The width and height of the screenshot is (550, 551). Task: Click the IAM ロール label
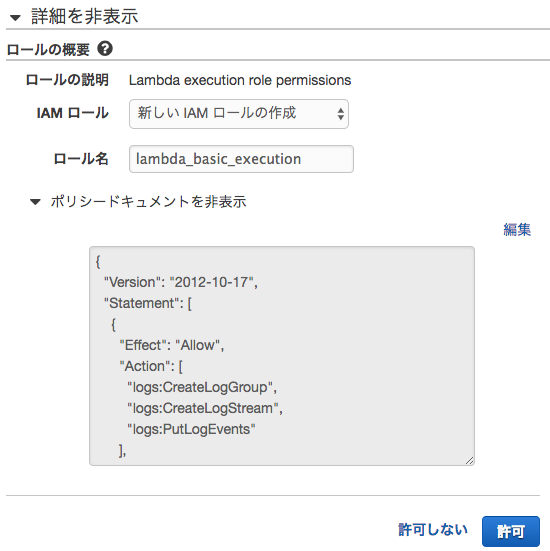73,114
